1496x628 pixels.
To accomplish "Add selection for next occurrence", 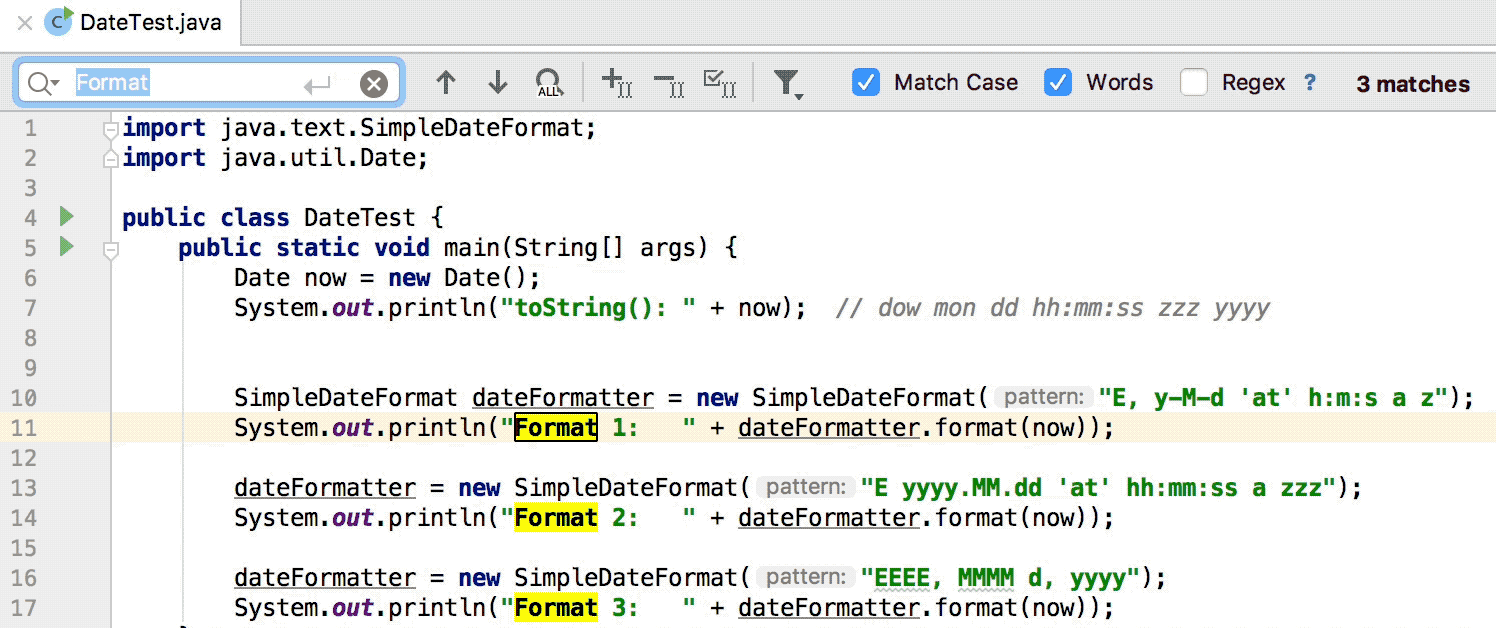I will pos(617,83).
